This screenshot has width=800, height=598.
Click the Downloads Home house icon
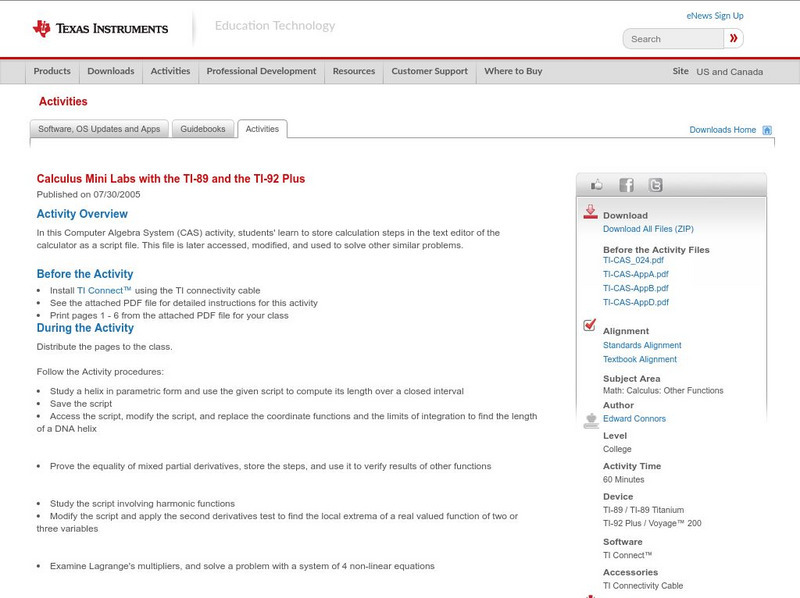point(767,130)
